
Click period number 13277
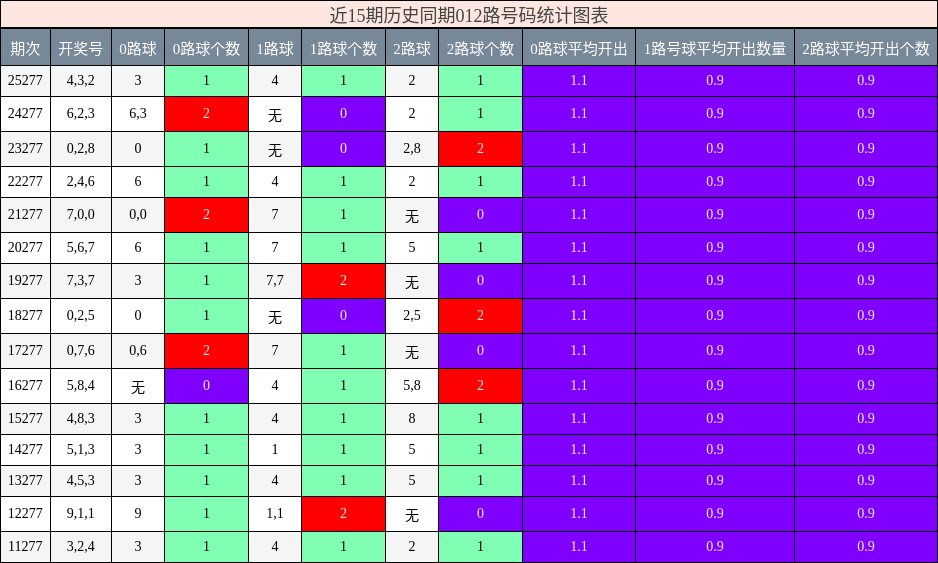25,480
